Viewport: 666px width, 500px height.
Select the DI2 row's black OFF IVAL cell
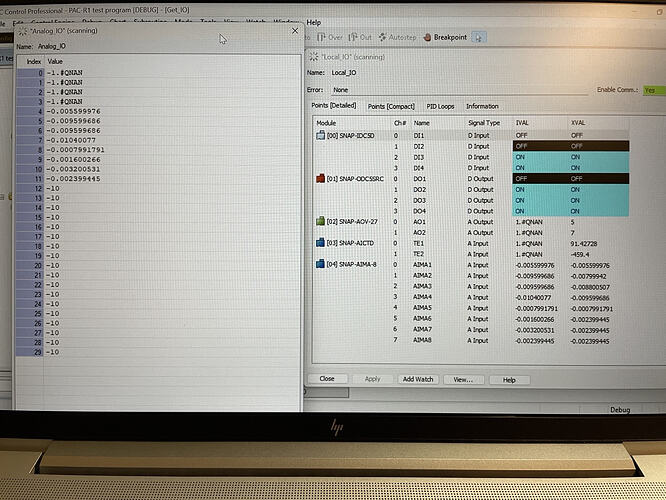click(x=540, y=146)
